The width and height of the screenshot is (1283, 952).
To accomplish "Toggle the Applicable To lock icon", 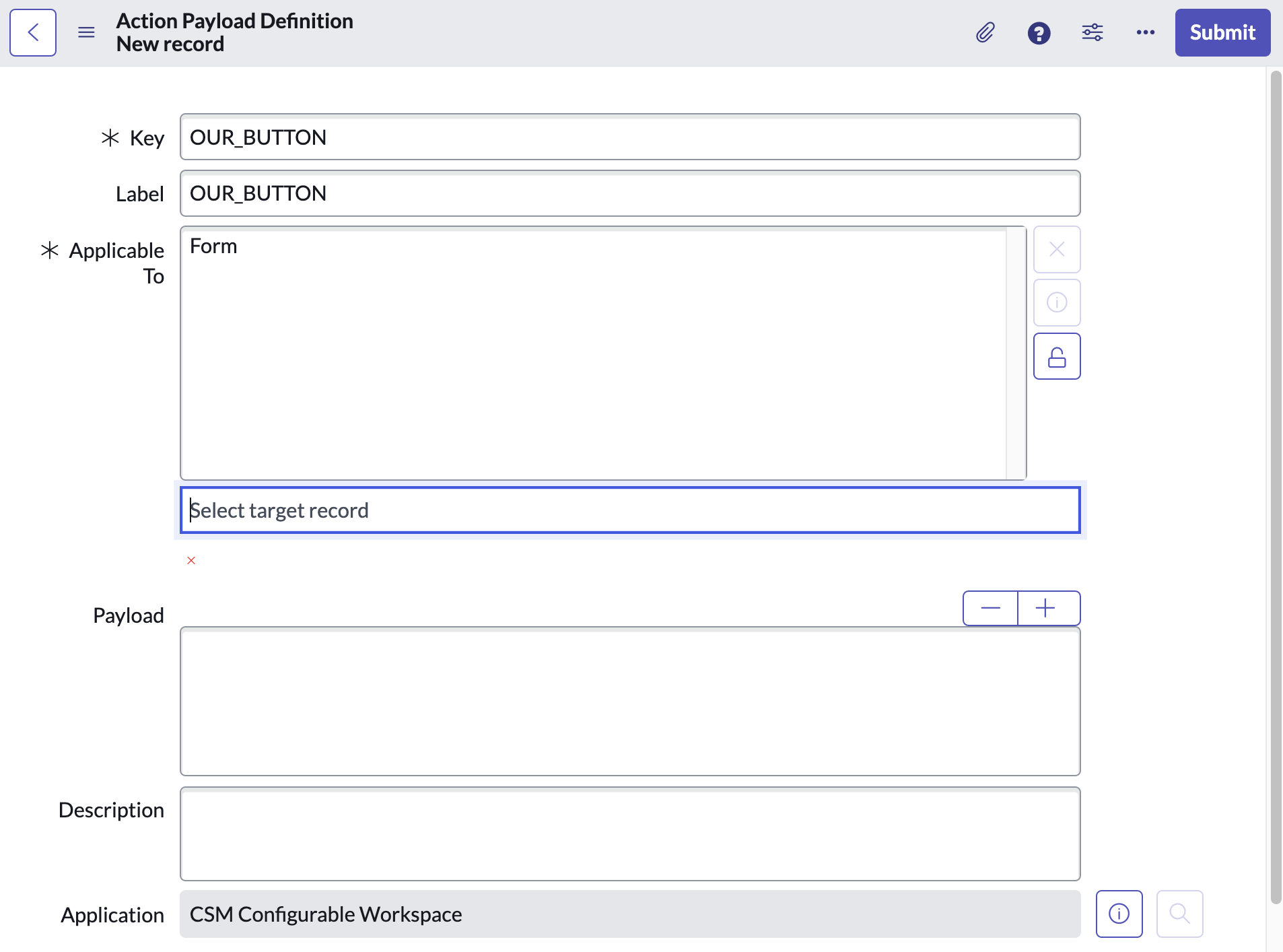I will 1057,357.
